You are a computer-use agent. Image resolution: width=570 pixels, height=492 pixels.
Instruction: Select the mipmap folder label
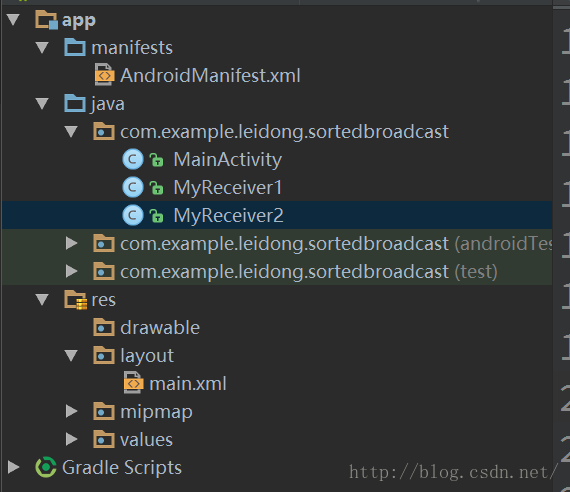tap(156, 413)
